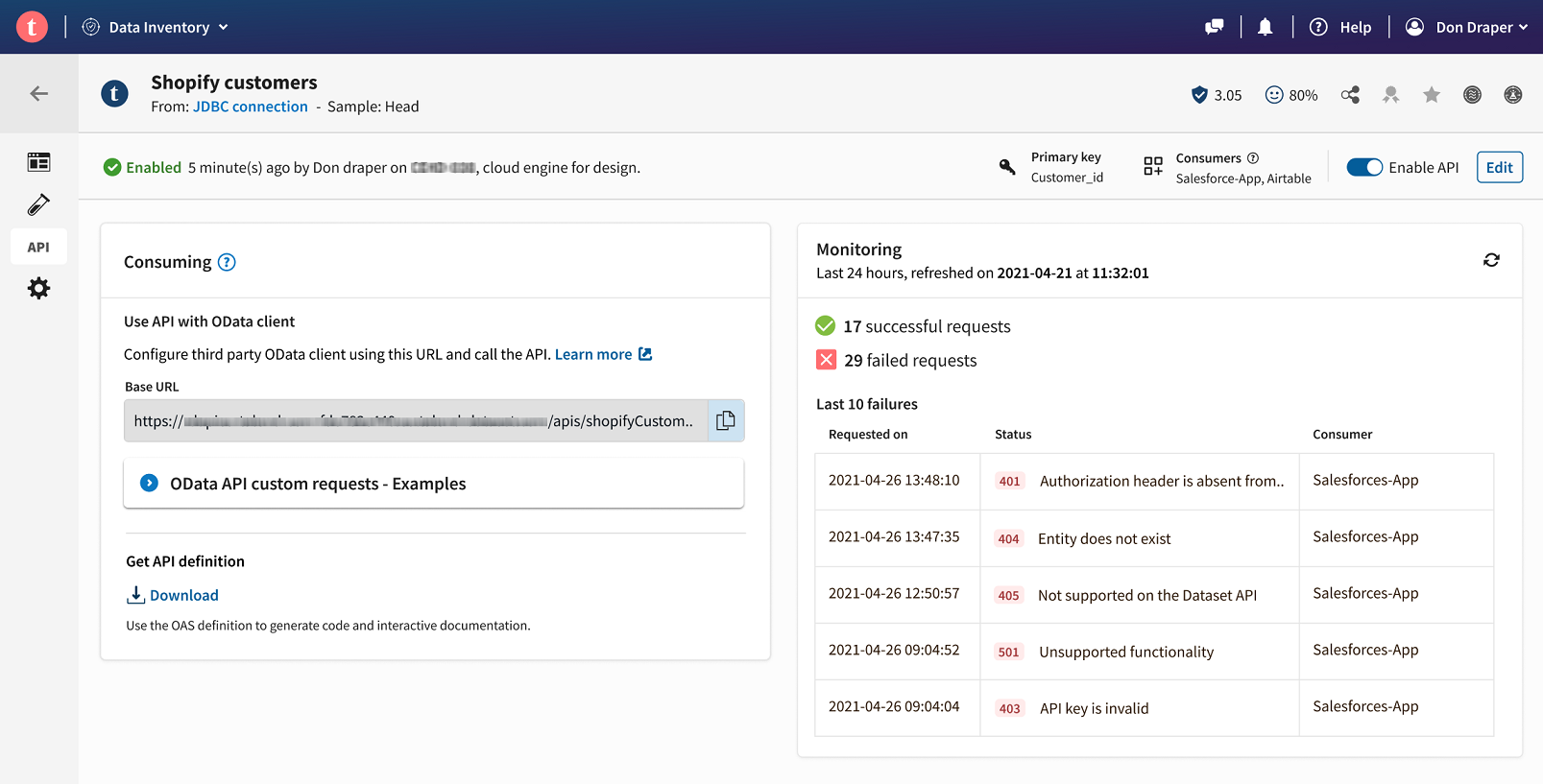Open the chat messages icon
This screenshot has width=1543, height=784.
1215,27
